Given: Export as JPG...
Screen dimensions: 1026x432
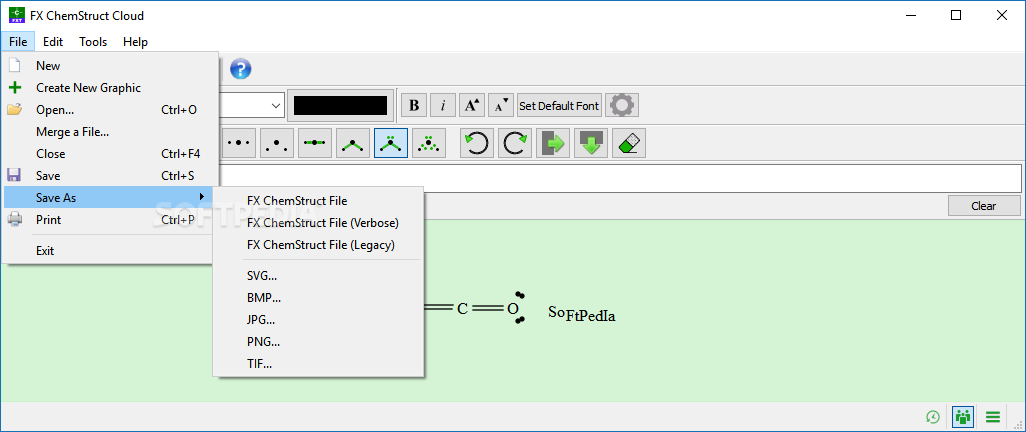Looking at the screenshot, I should (x=319, y=320).
